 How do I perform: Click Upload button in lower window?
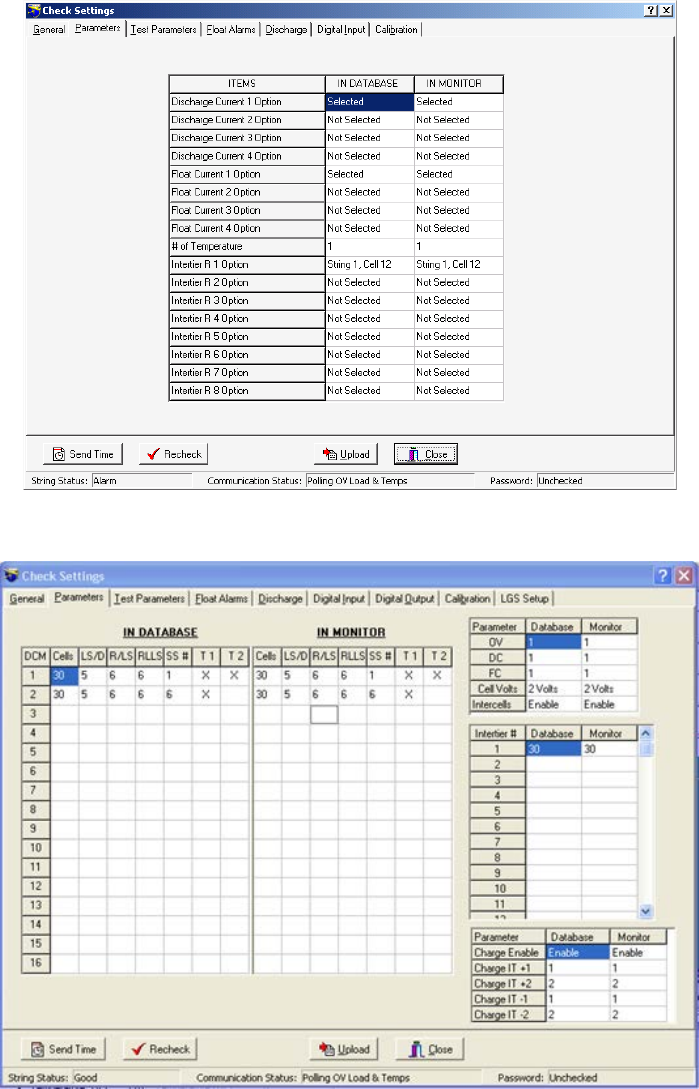[344, 1049]
